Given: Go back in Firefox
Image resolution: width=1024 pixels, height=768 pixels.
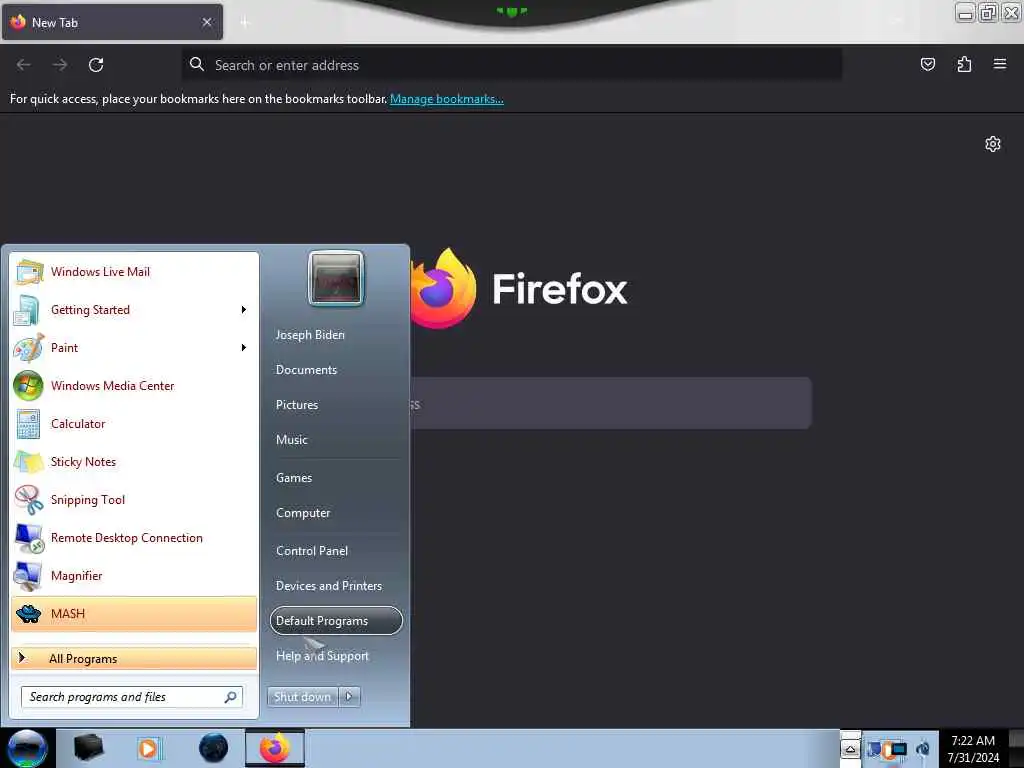Looking at the screenshot, I should pyautogui.click(x=24, y=65).
